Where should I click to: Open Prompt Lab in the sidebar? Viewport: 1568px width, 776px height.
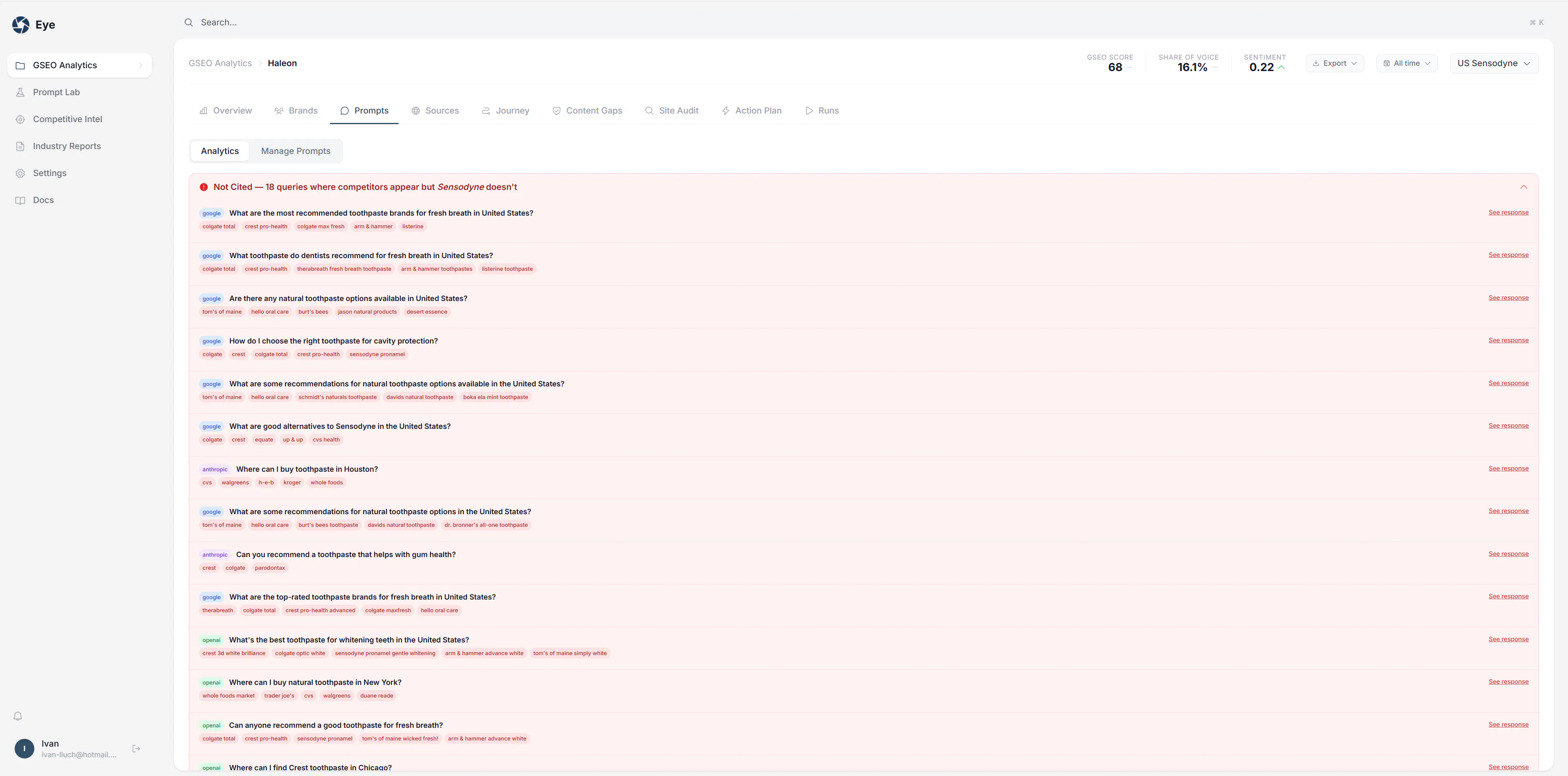coord(80,93)
